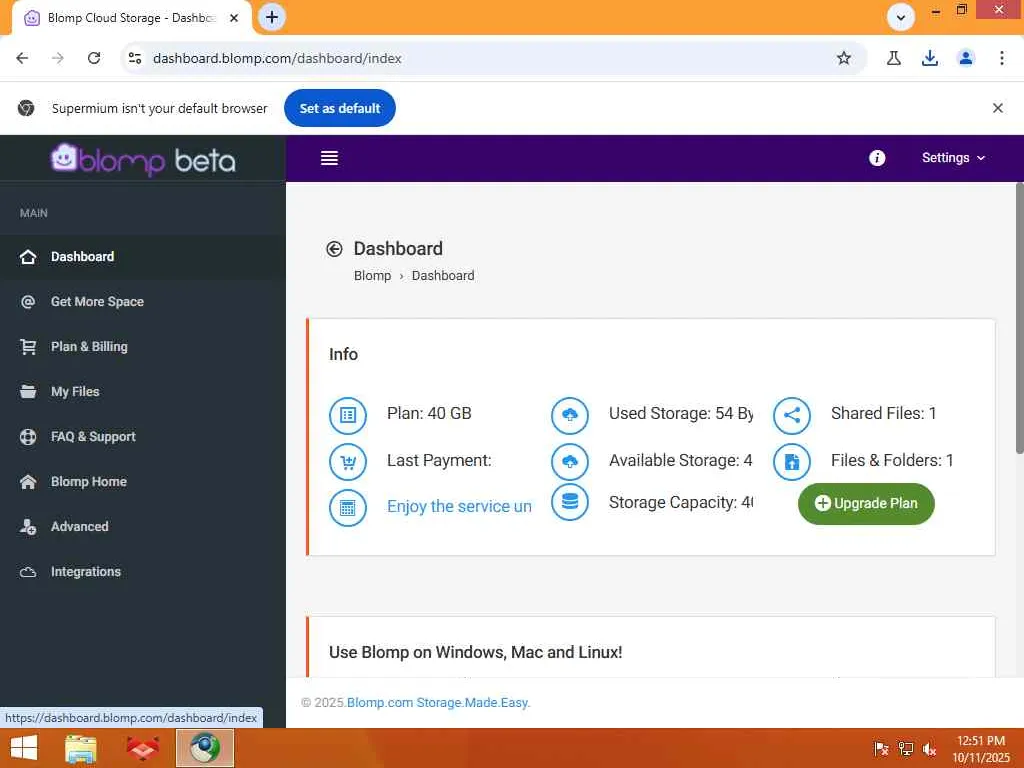
Task: Click the address bar URL
Action: tap(277, 58)
